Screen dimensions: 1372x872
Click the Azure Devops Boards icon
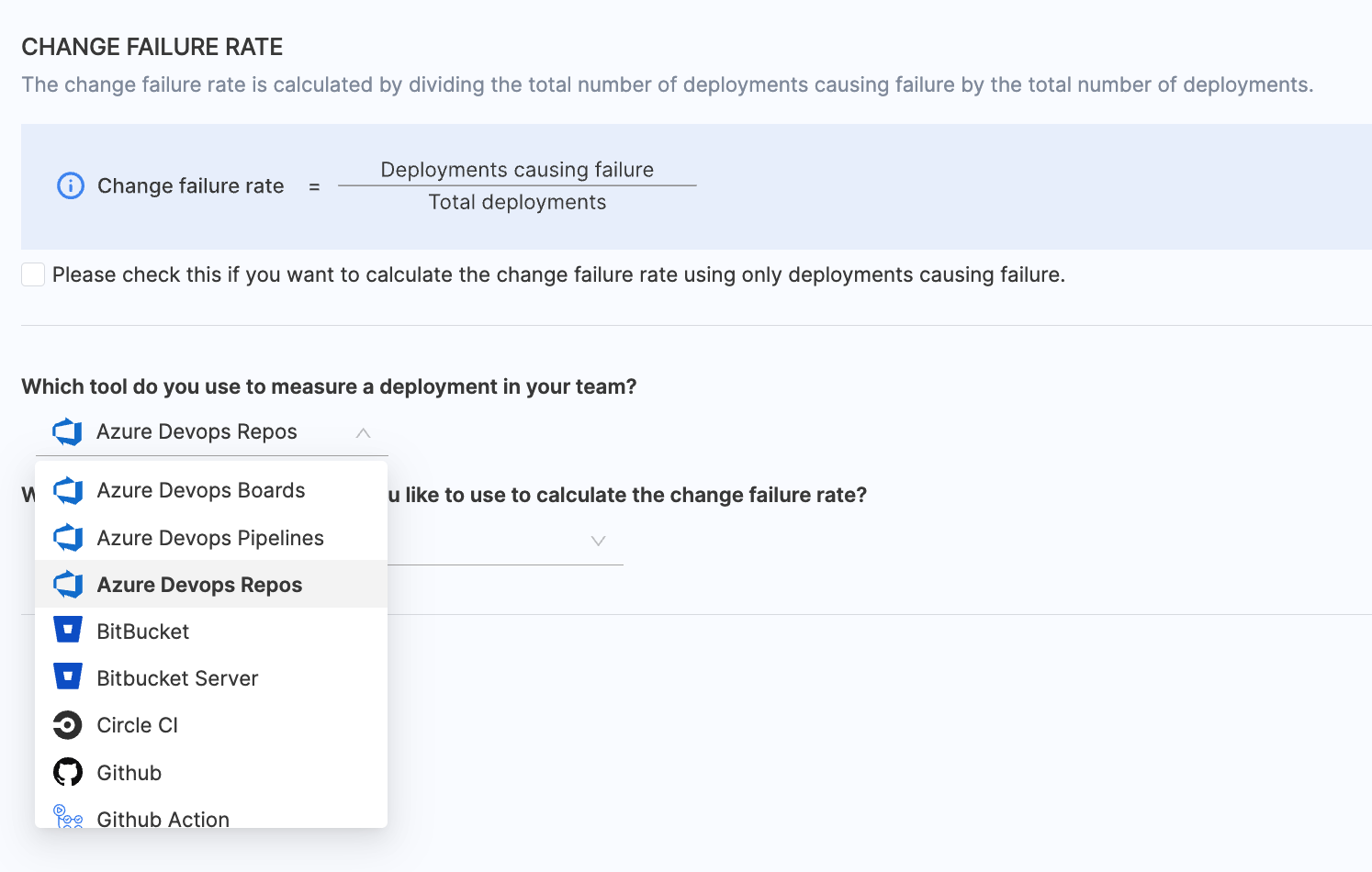[x=68, y=491]
